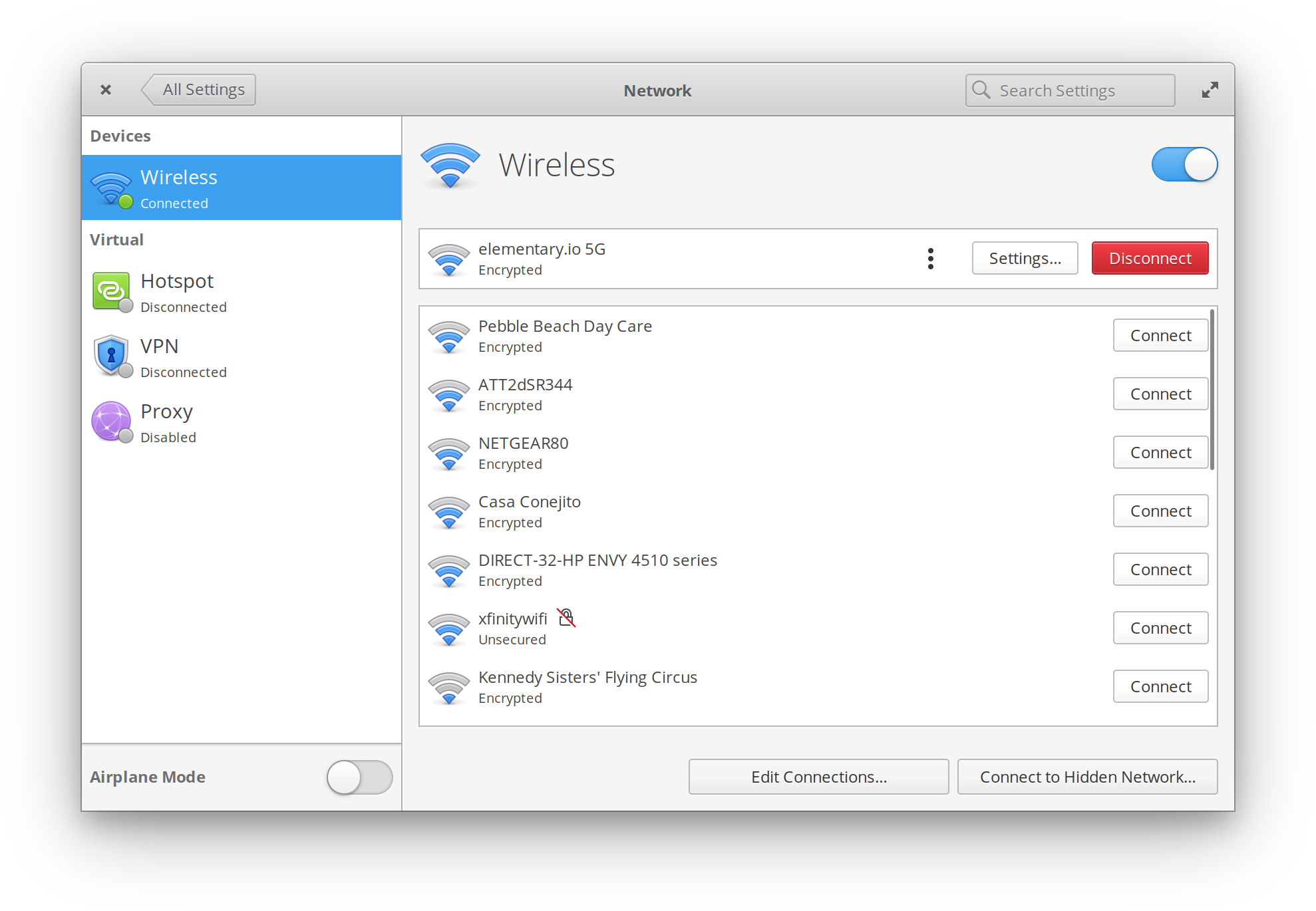The height and width of the screenshot is (911, 1316).
Task: Click the unsecured lock icon beside xfinitywifi
Action: point(566,618)
